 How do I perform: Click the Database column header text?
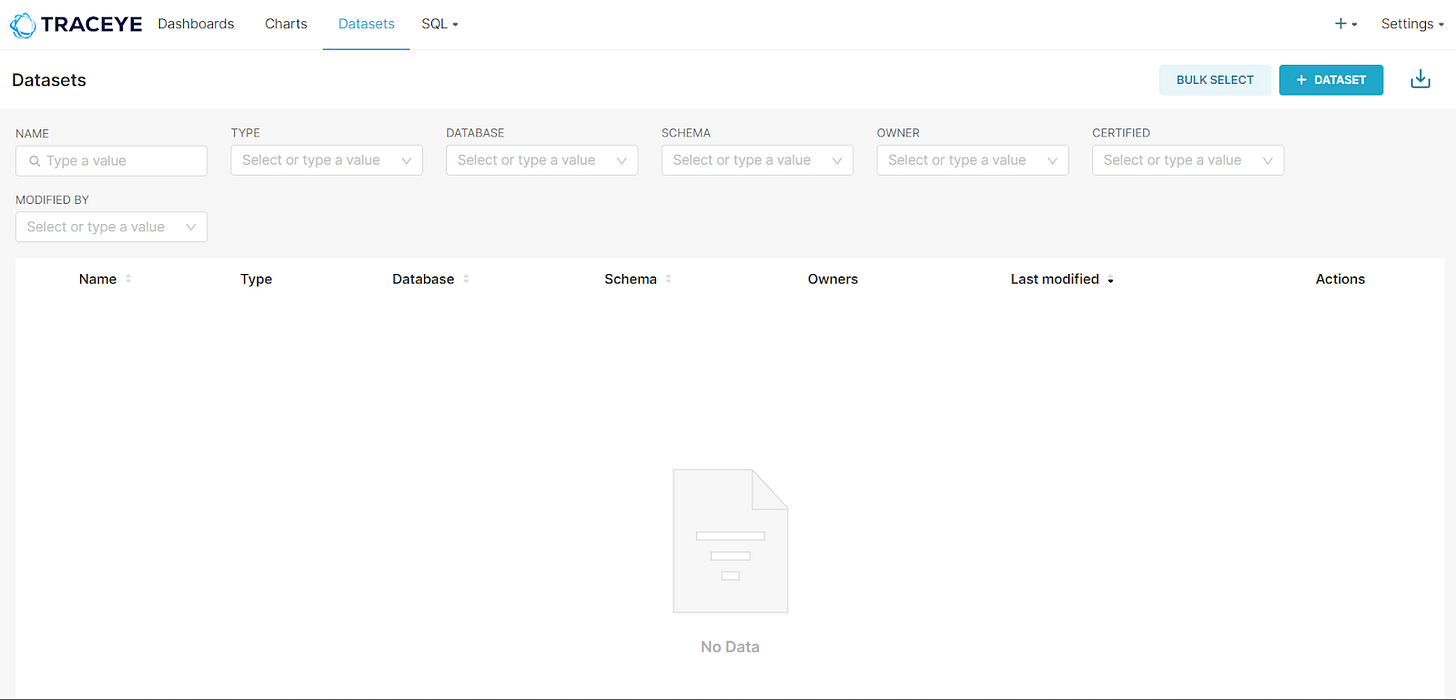pos(423,279)
